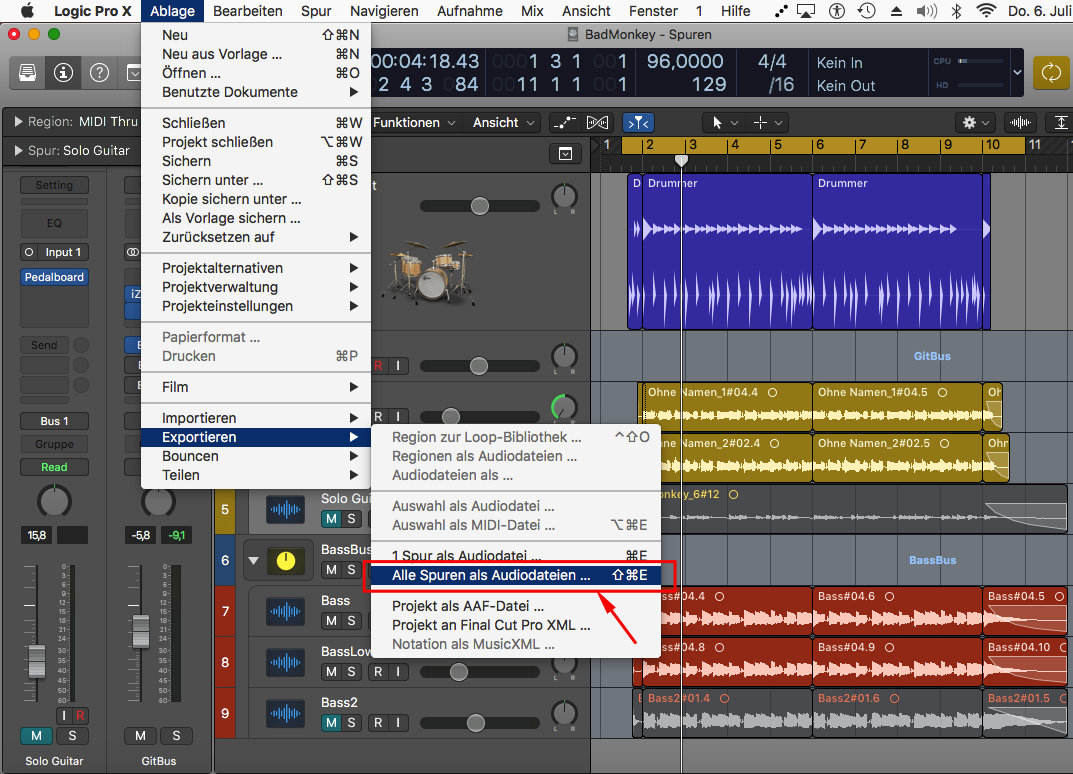The width and height of the screenshot is (1073, 774).
Task: Click the Bus 1 output slot
Action: point(54,421)
